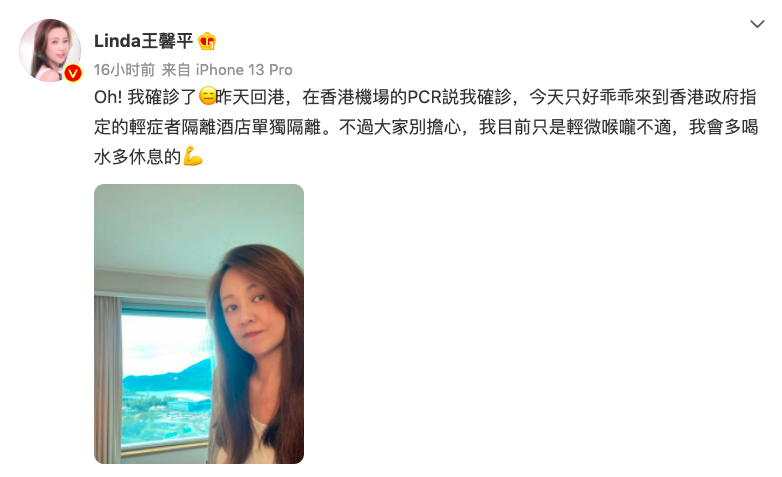Expand the post options chevron
The height and width of the screenshot is (477, 782).
[x=757, y=24]
